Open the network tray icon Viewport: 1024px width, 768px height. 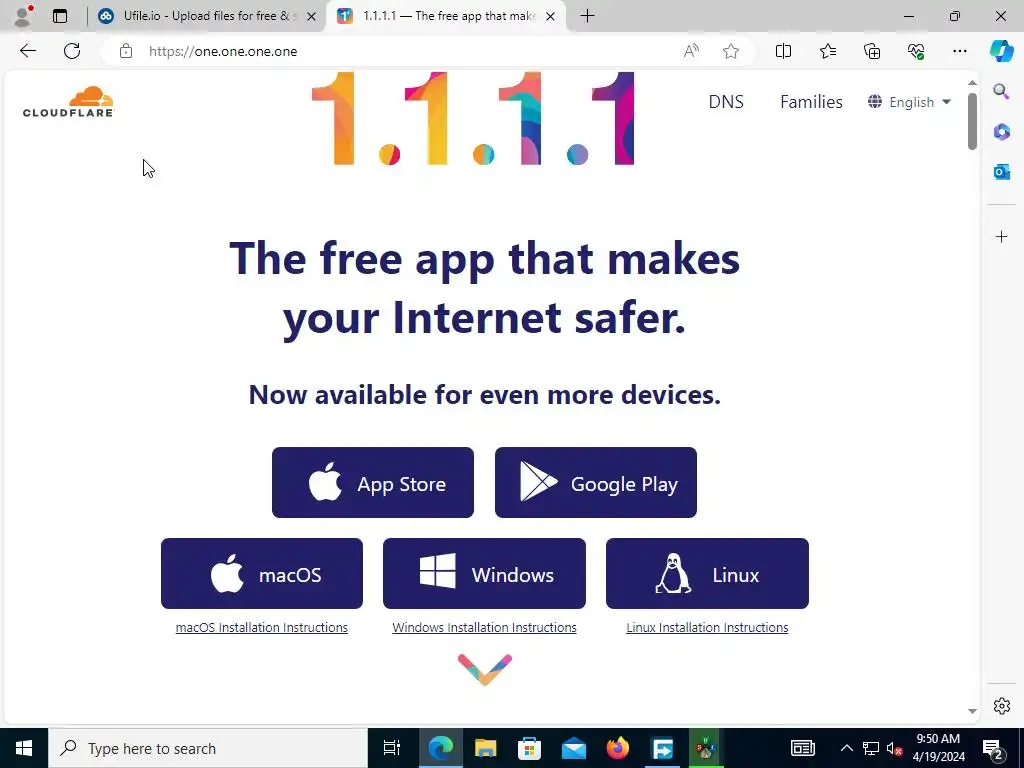coord(871,748)
